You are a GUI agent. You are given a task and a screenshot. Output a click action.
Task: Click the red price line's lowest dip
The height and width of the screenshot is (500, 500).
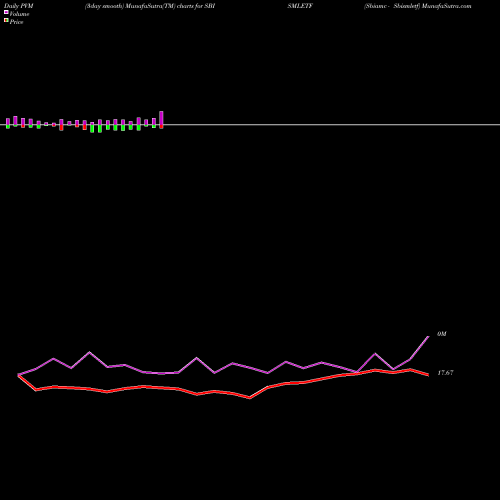click(250, 398)
